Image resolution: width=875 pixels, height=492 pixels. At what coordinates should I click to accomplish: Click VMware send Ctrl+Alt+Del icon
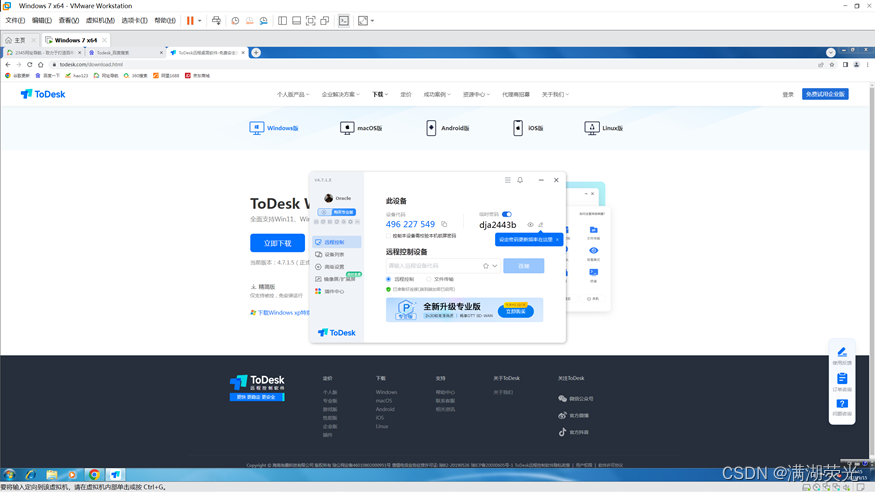[217, 21]
